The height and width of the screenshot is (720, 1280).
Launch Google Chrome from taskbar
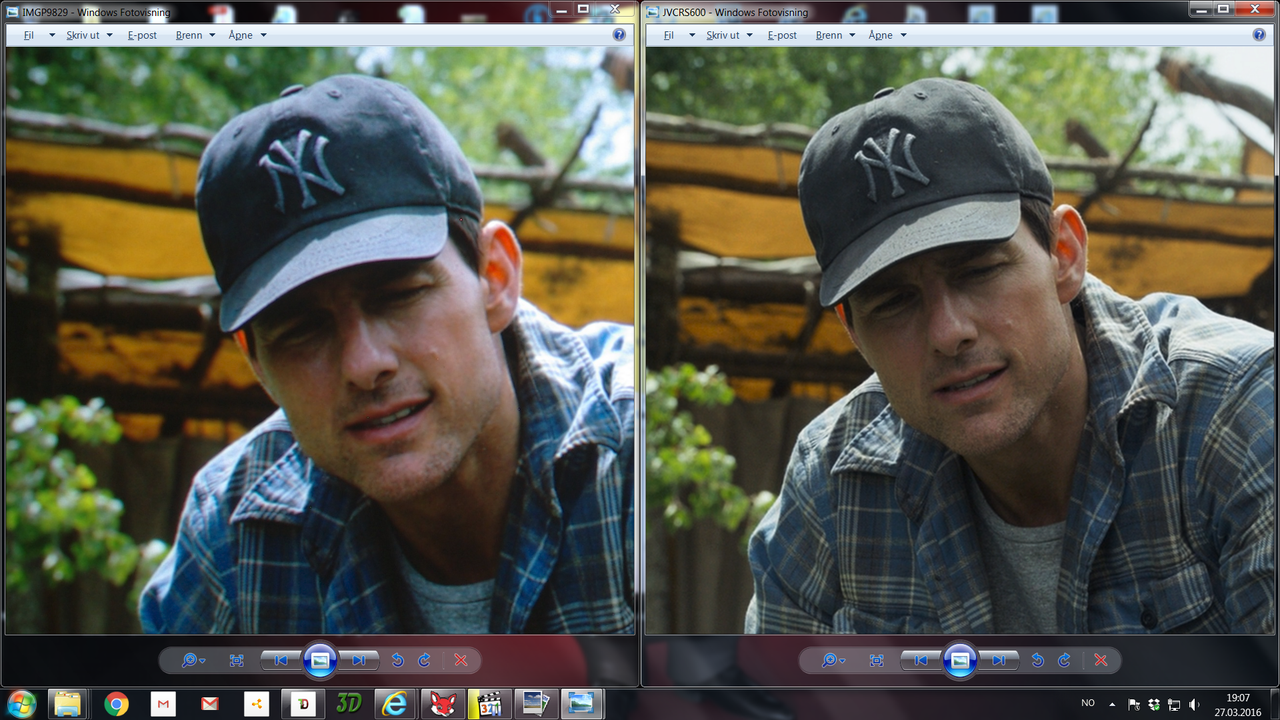[x=116, y=704]
